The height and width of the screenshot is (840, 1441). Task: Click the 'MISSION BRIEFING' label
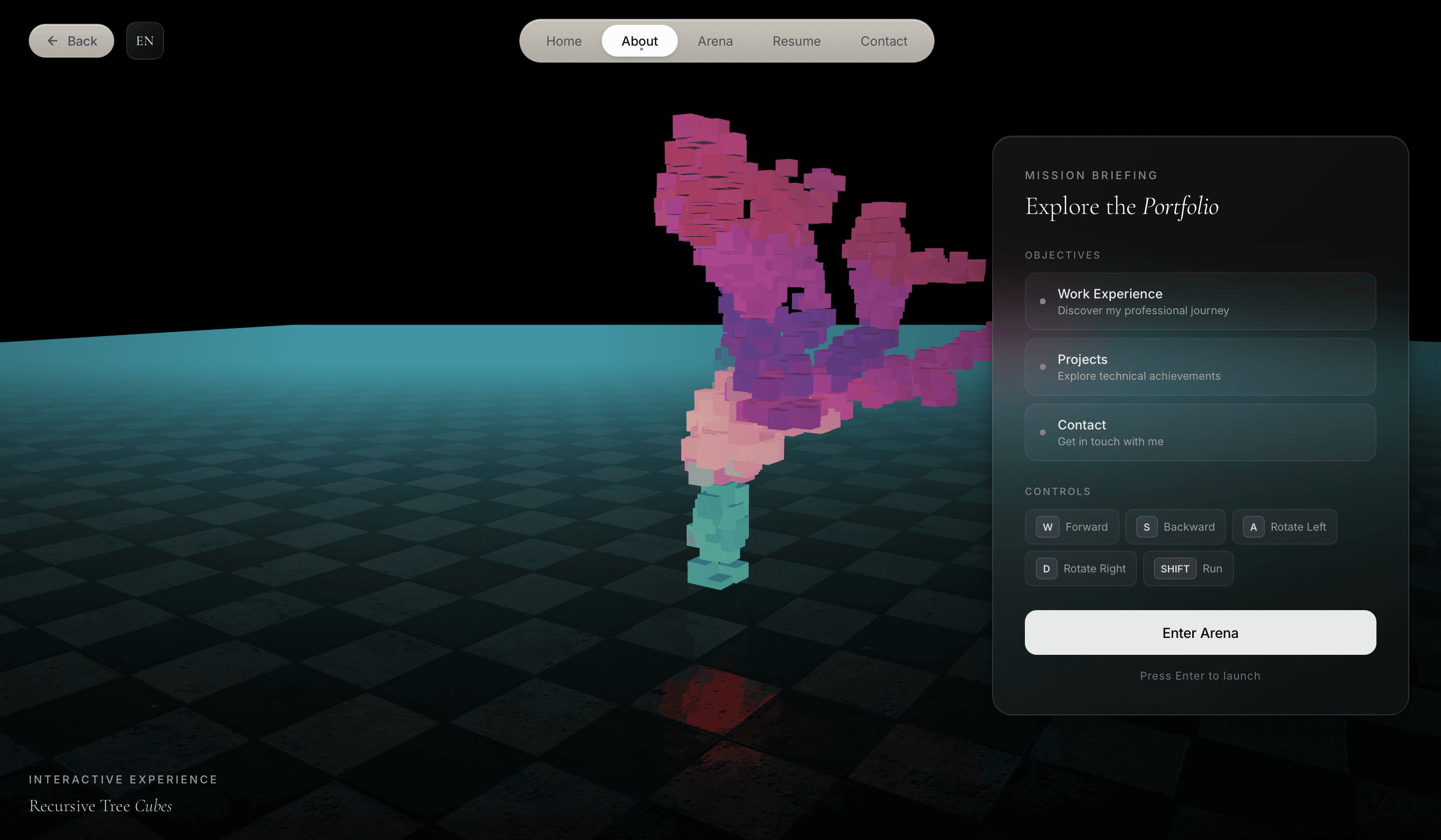(1091, 176)
